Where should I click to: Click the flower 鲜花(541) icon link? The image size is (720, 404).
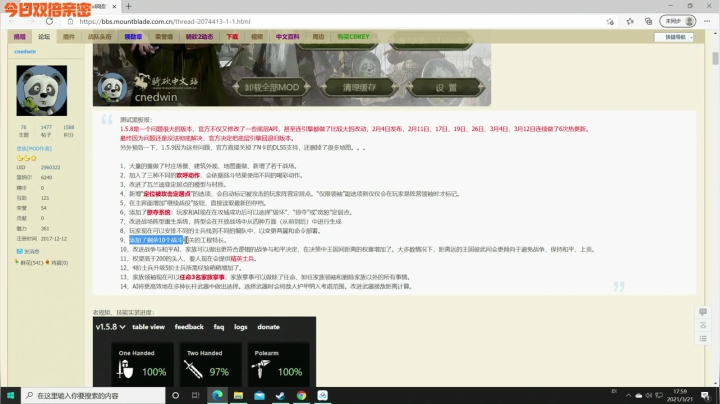[x=28, y=263]
